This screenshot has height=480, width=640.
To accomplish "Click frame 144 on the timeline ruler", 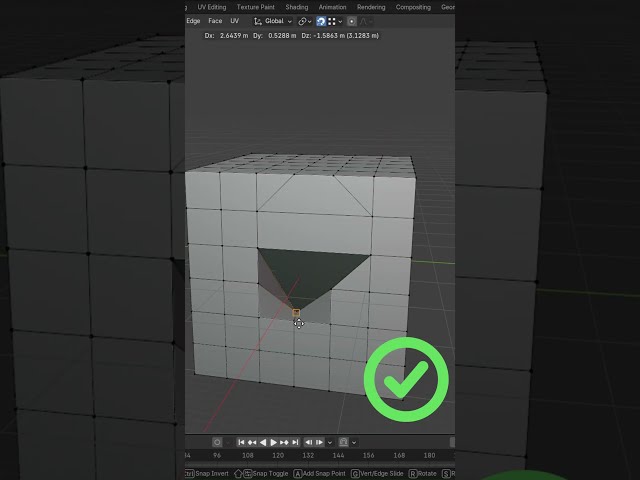I will [338, 455].
